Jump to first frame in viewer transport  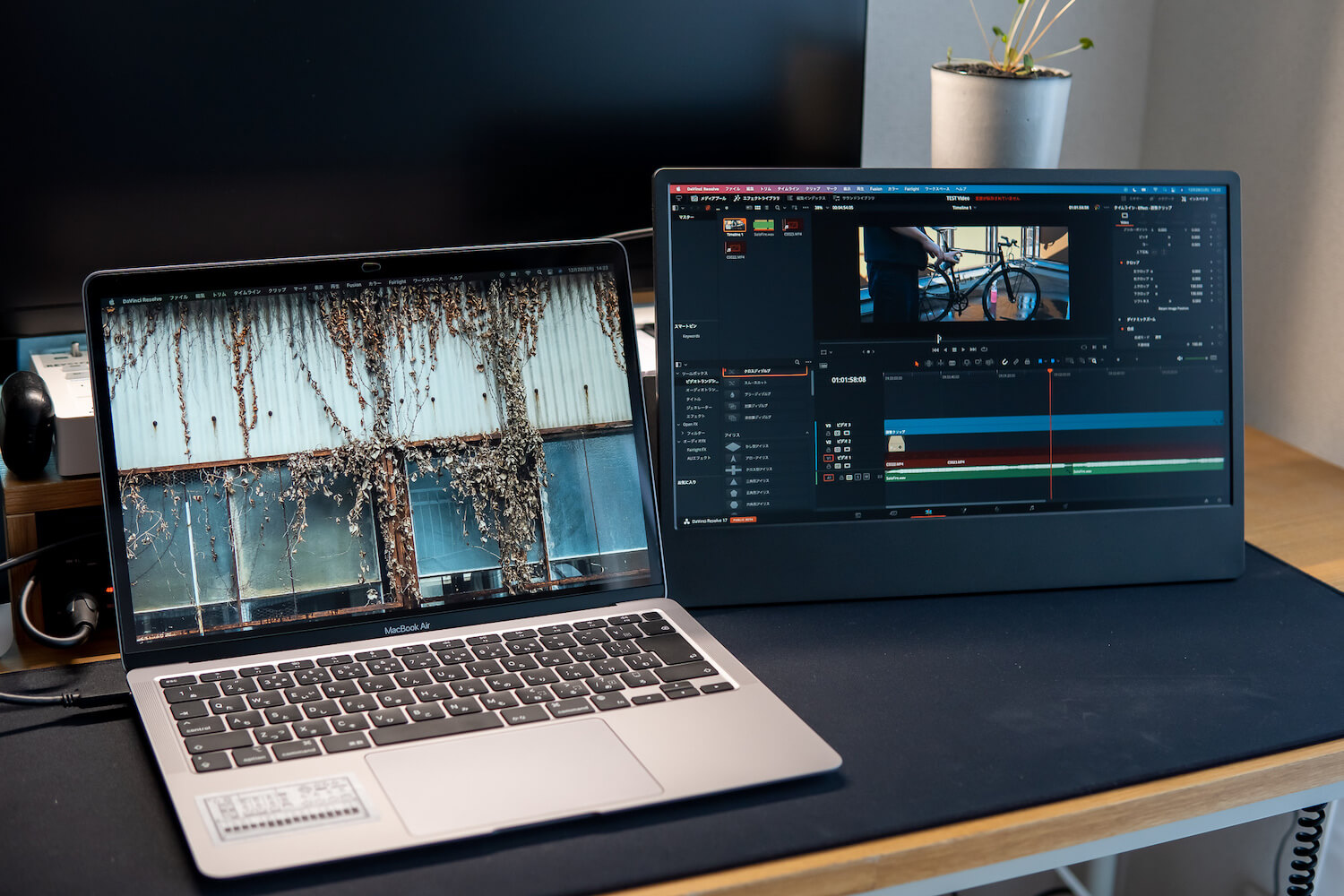935,349
